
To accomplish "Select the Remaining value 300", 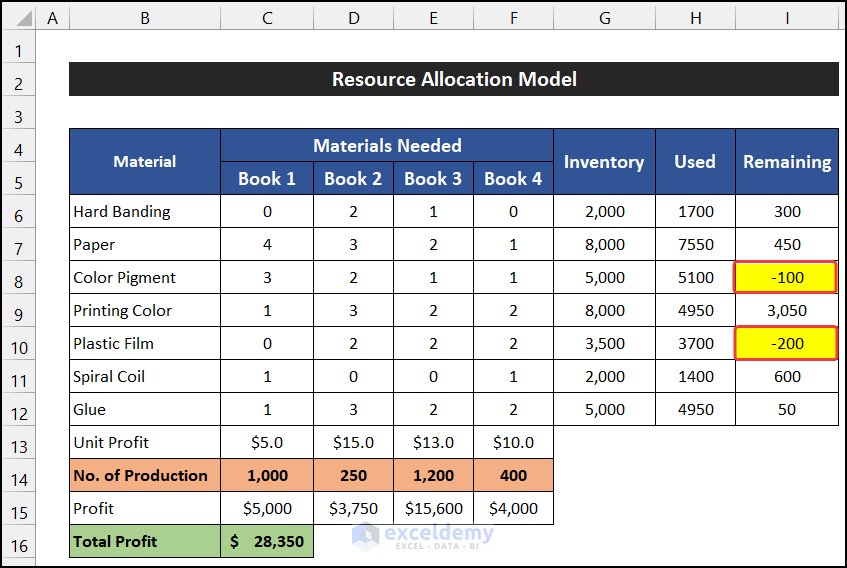I will (x=787, y=211).
